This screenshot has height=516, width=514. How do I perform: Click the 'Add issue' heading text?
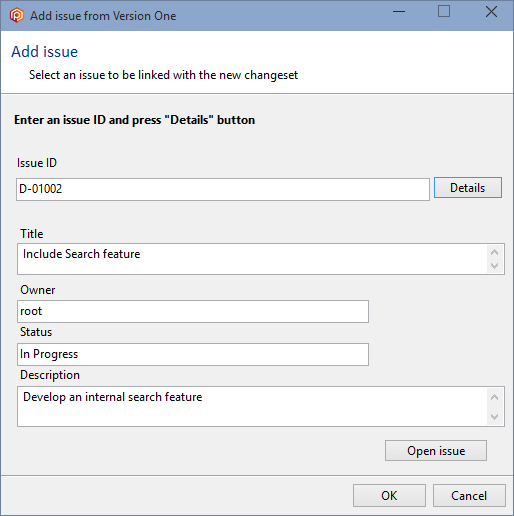[45, 52]
